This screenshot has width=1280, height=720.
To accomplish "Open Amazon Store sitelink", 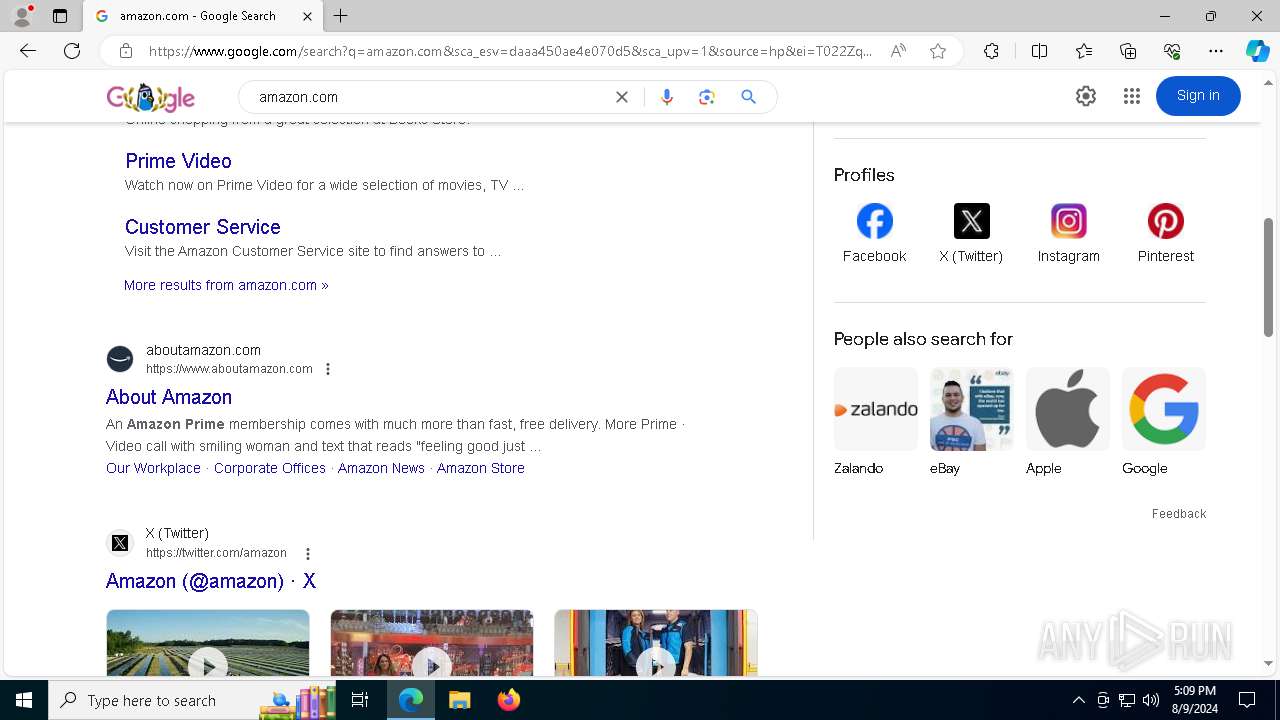I will pyautogui.click(x=481, y=468).
